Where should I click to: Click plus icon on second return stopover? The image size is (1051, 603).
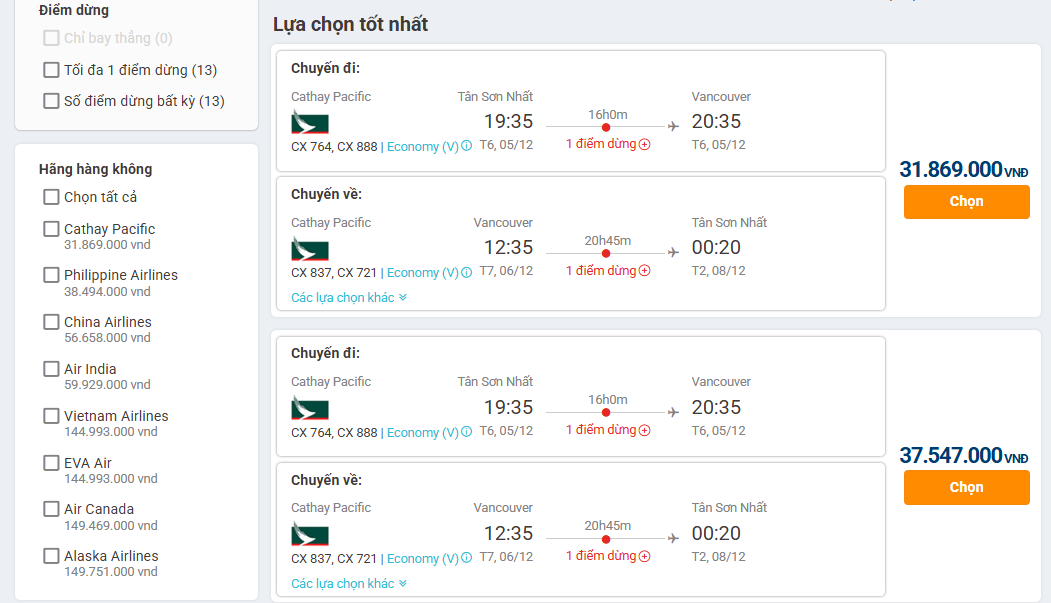pos(645,557)
